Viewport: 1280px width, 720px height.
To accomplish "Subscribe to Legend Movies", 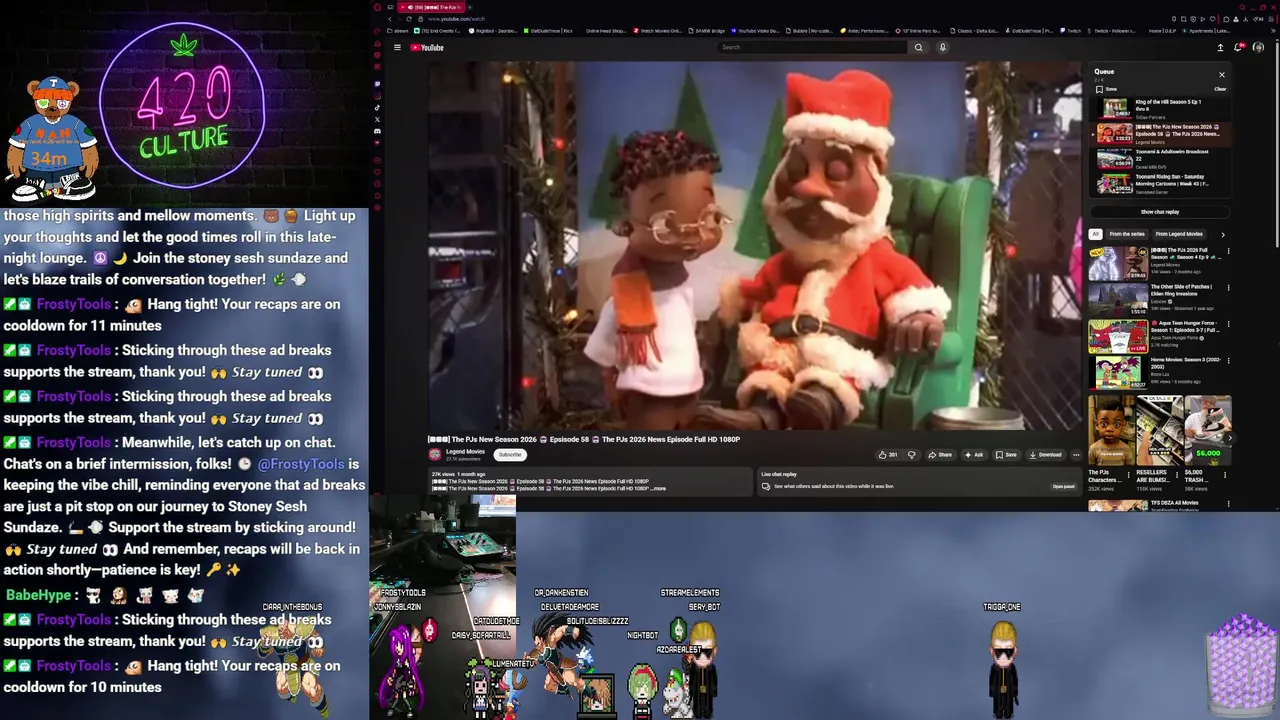I will [510, 455].
